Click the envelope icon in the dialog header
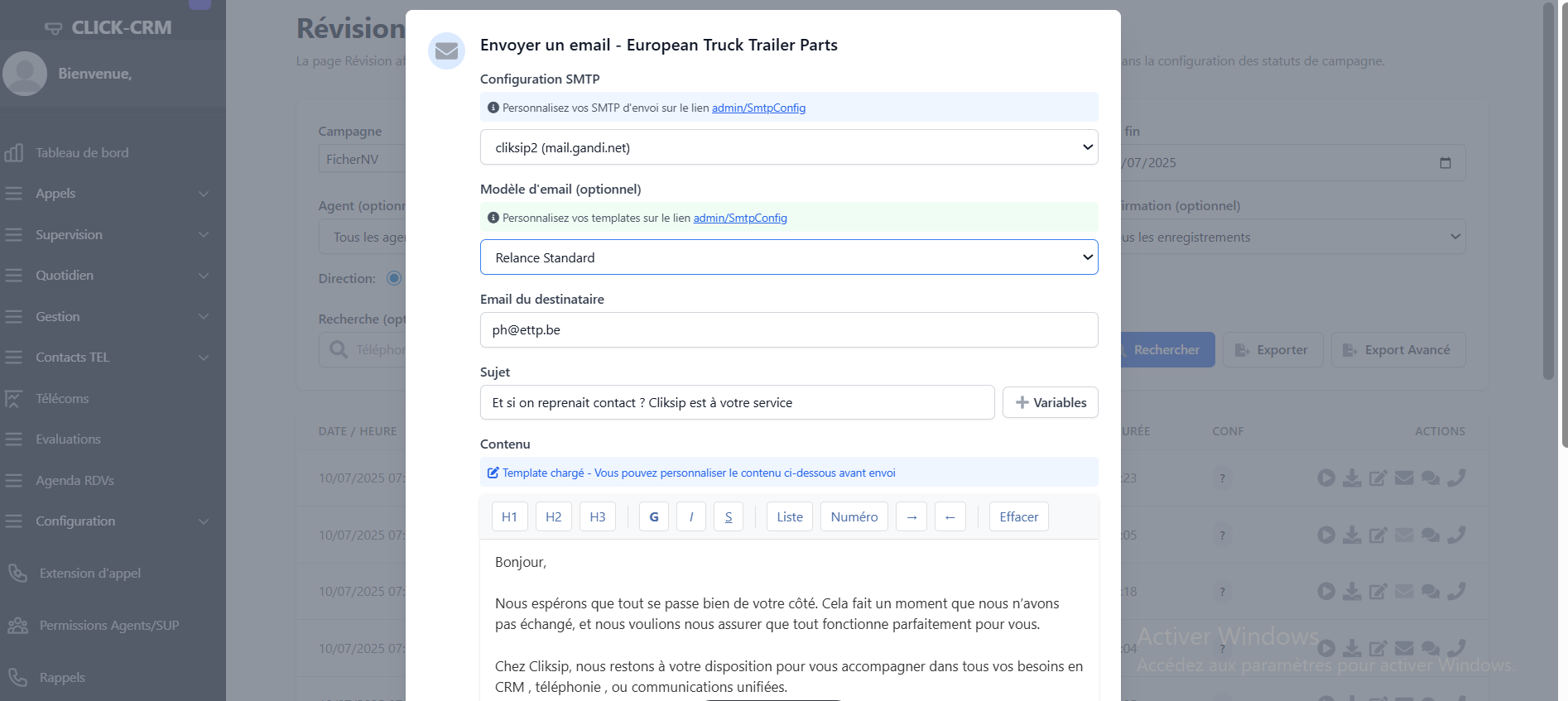The height and width of the screenshot is (701, 1568). [x=446, y=50]
